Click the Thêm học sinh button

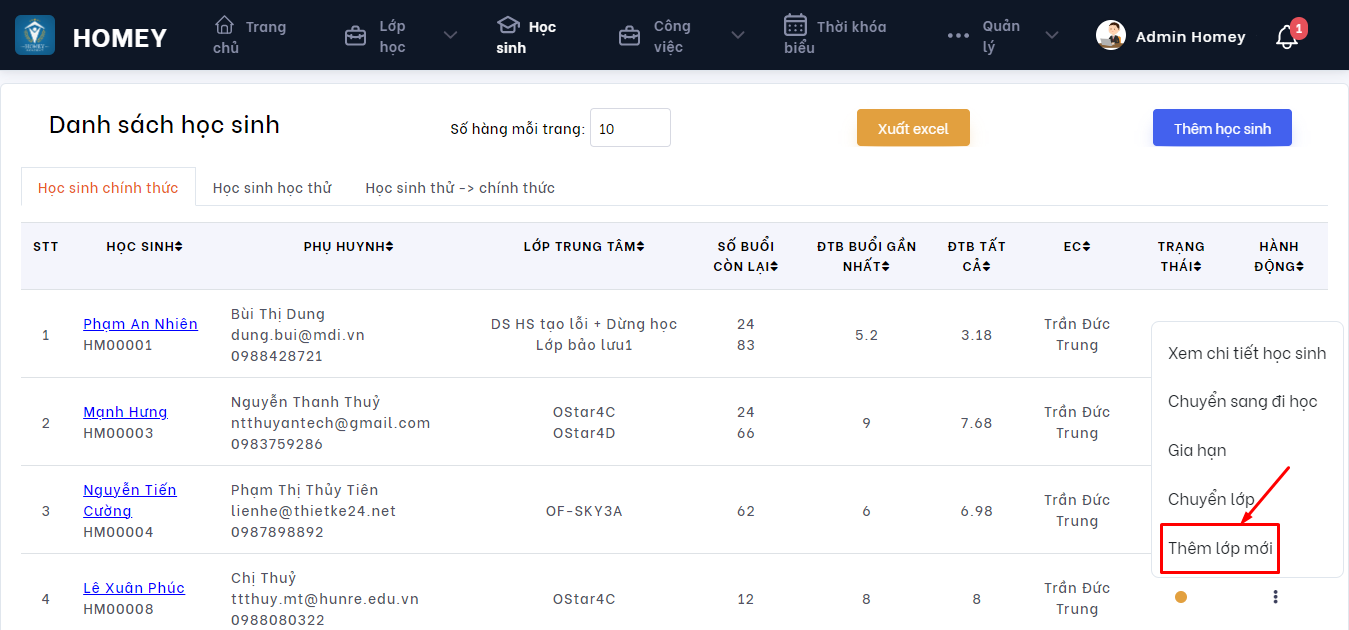(x=1222, y=128)
